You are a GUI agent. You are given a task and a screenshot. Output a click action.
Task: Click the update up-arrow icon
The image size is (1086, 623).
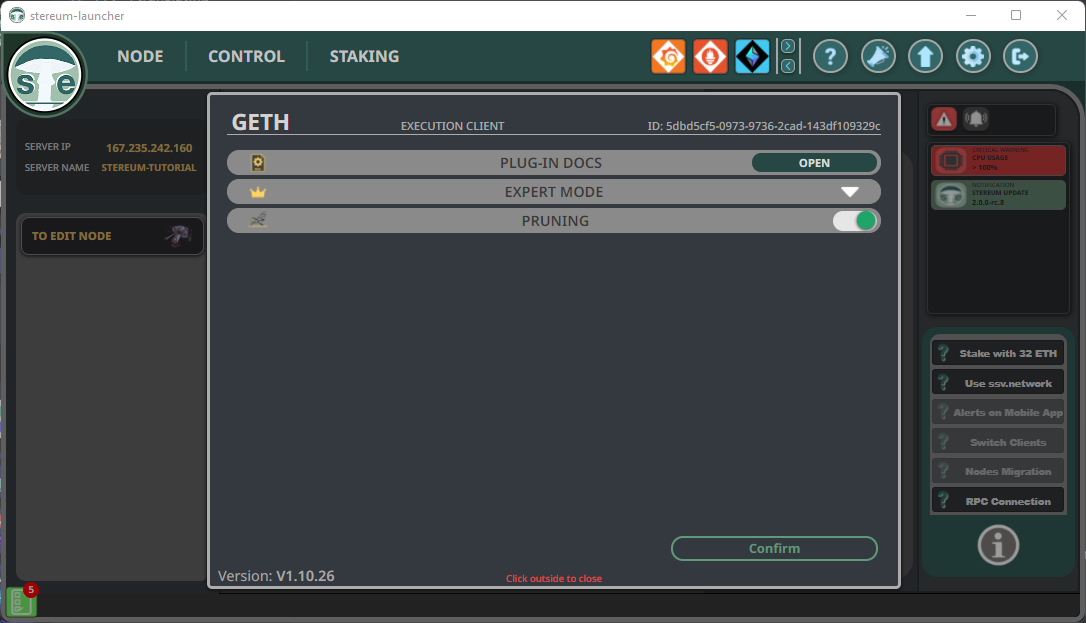925,56
